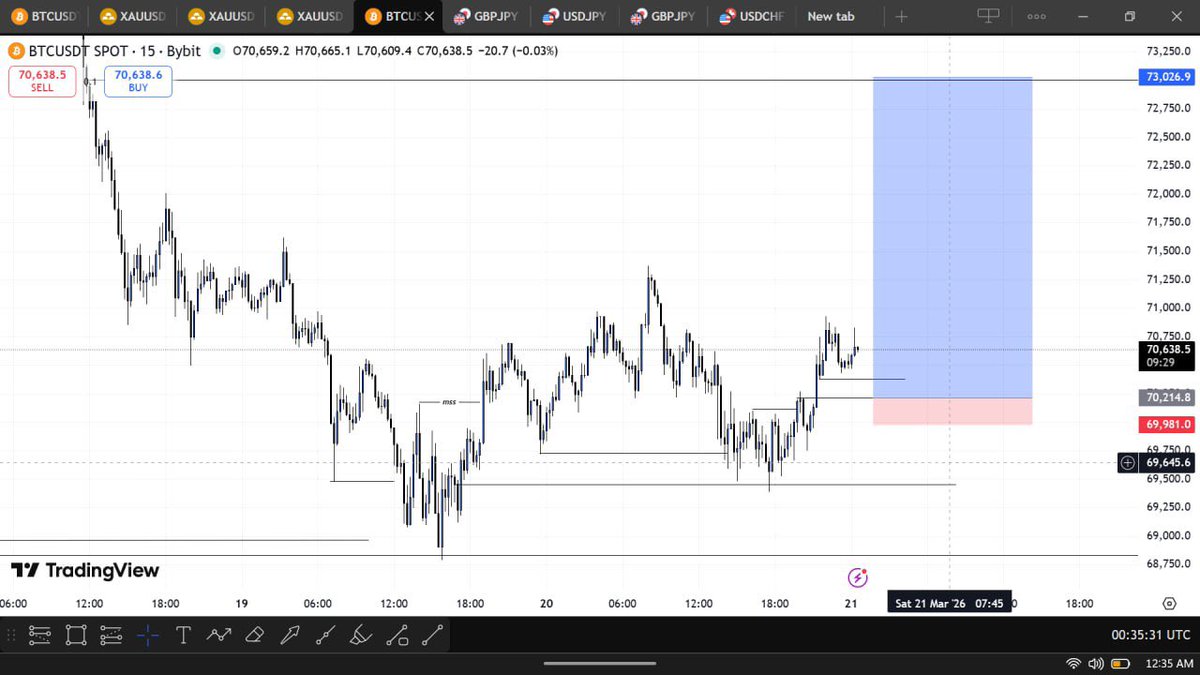Click the BUY 70,638.6 button
The height and width of the screenshot is (675, 1200).
(x=139, y=81)
